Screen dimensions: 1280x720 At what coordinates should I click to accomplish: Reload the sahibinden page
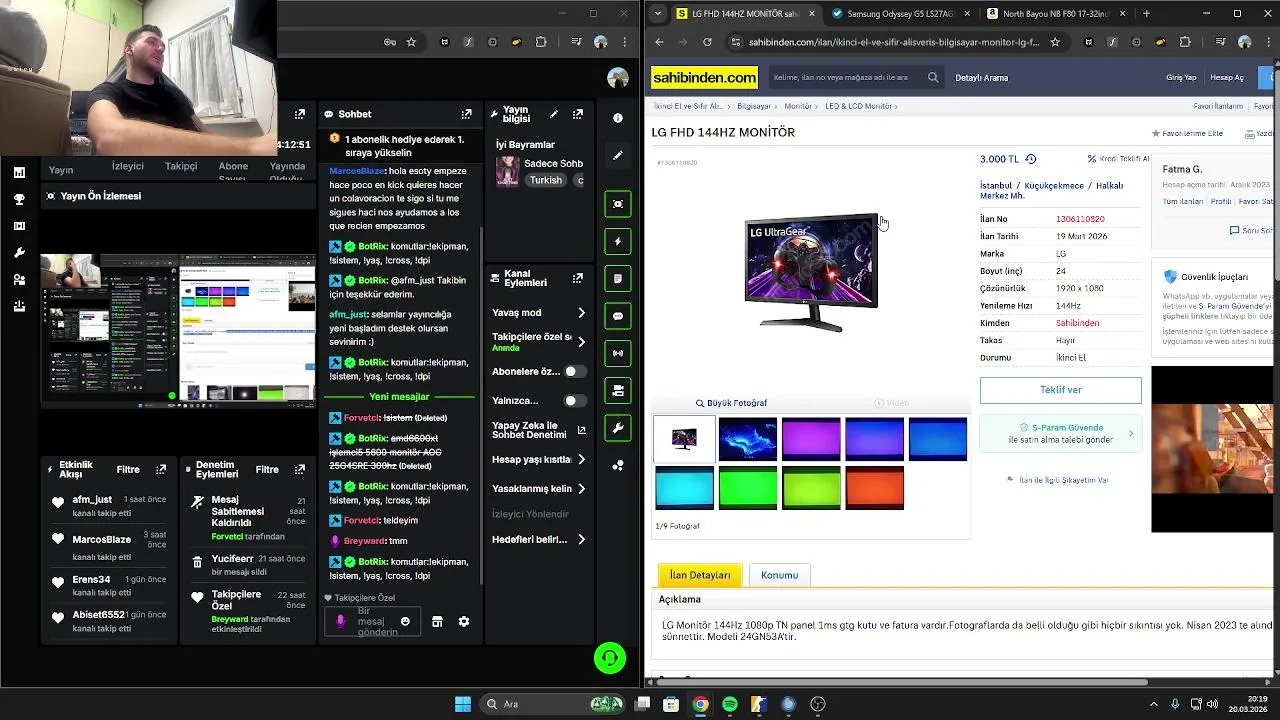708,42
